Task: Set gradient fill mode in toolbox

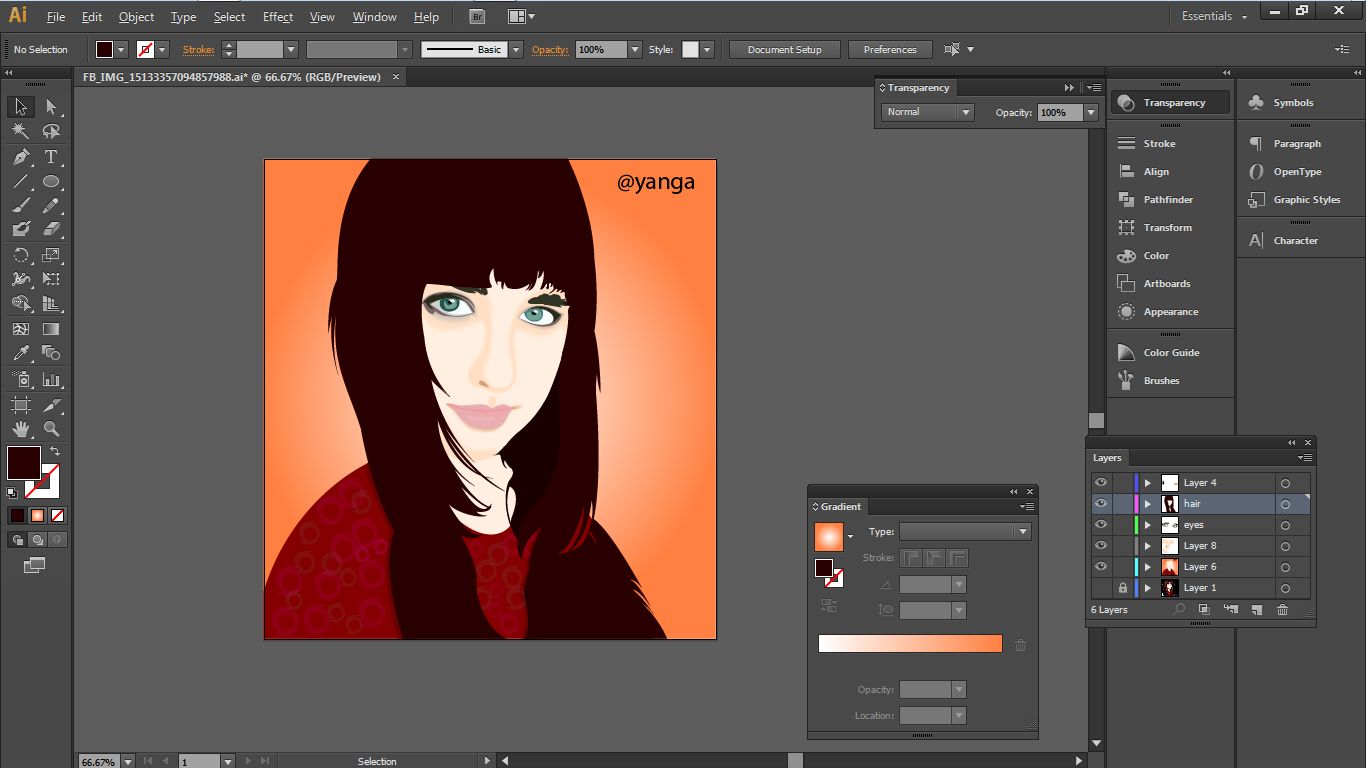Action: [37, 516]
